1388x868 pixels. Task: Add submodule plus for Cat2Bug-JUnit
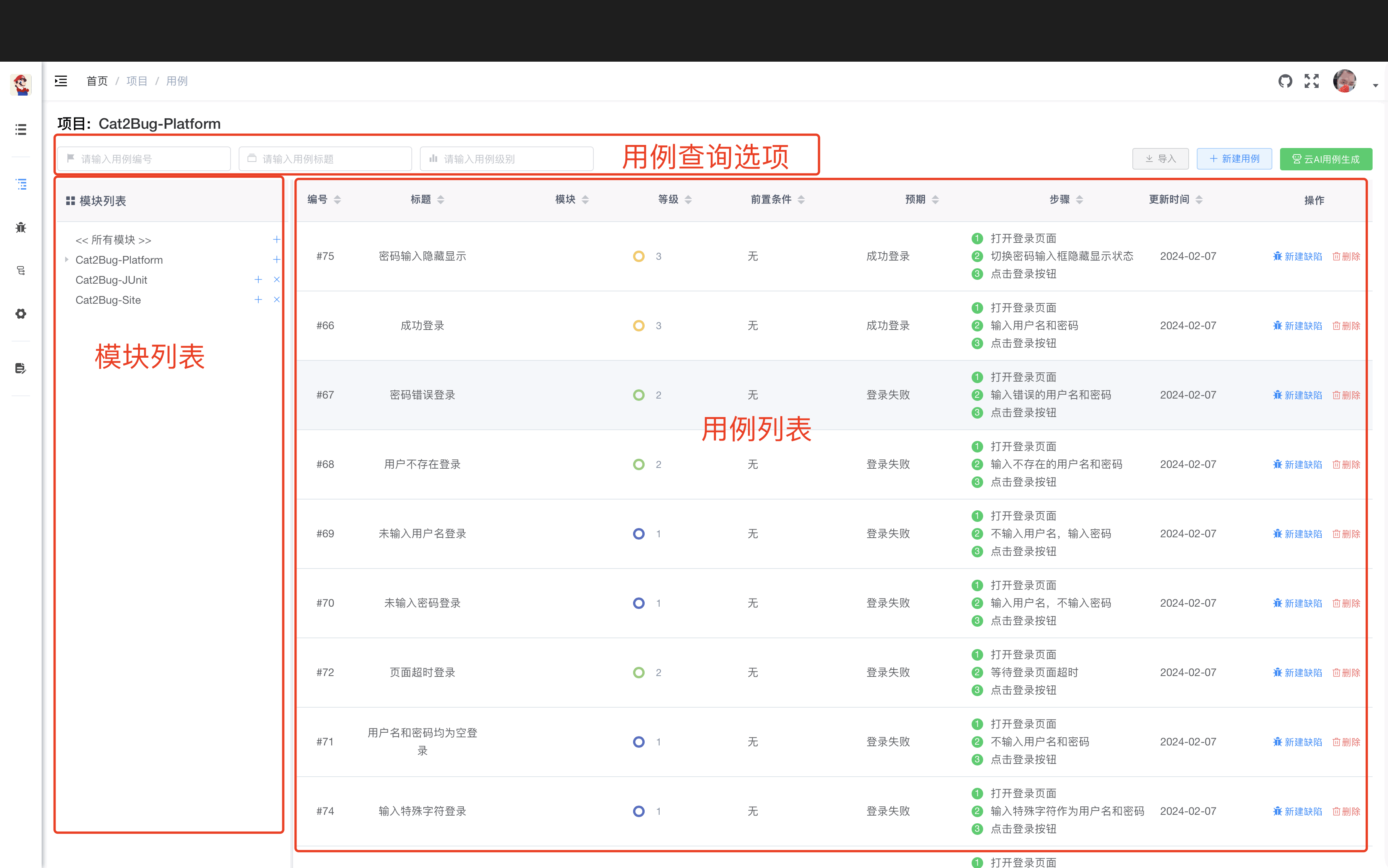(x=258, y=279)
